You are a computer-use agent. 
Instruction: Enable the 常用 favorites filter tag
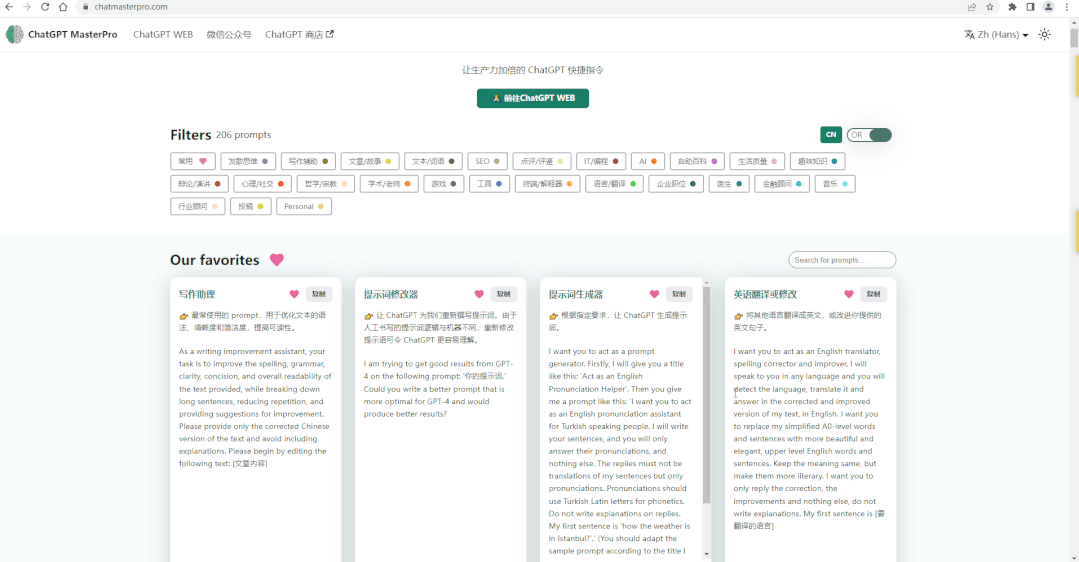click(x=192, y=161)
